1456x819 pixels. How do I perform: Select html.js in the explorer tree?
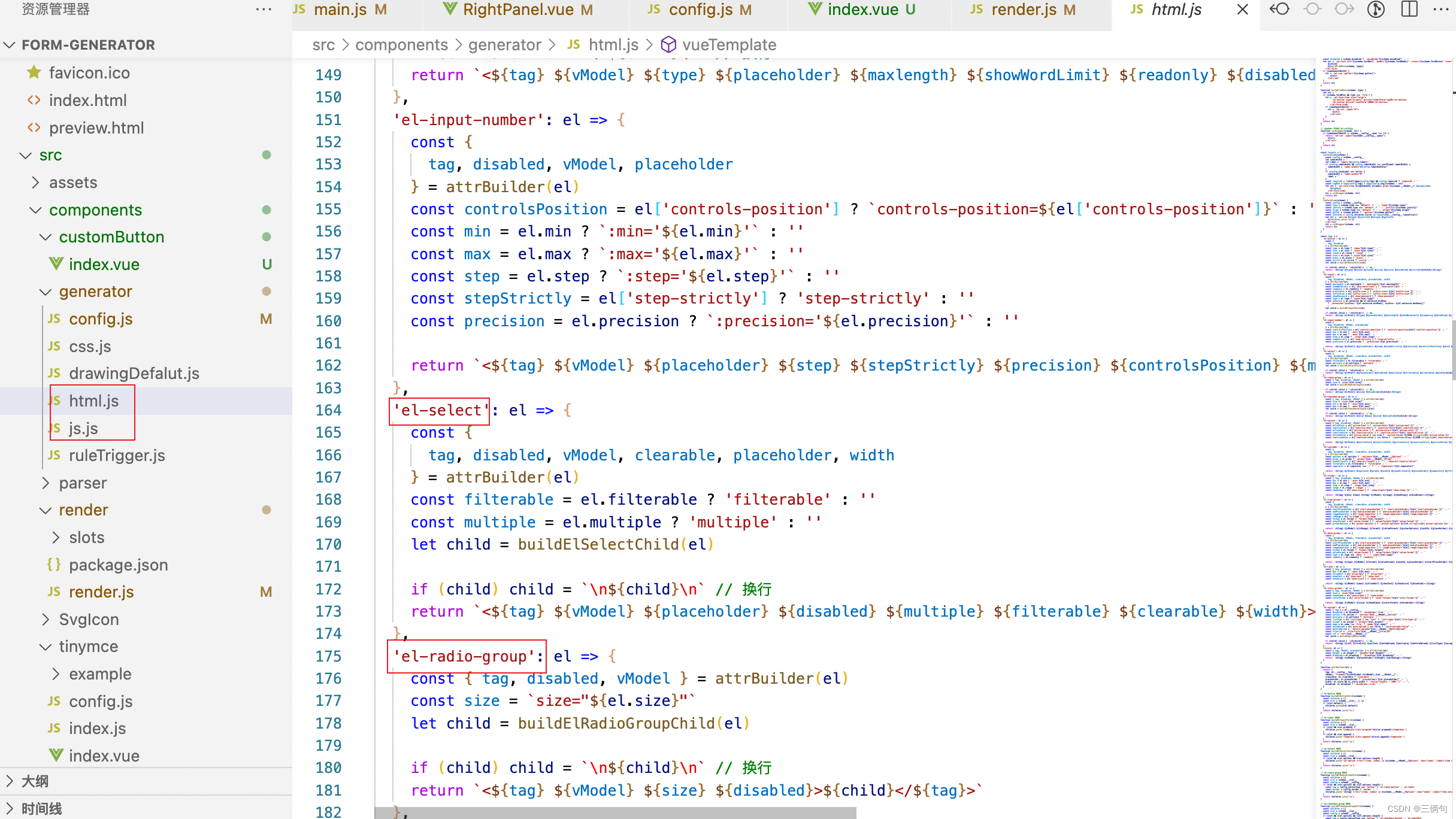coord(93,401)
